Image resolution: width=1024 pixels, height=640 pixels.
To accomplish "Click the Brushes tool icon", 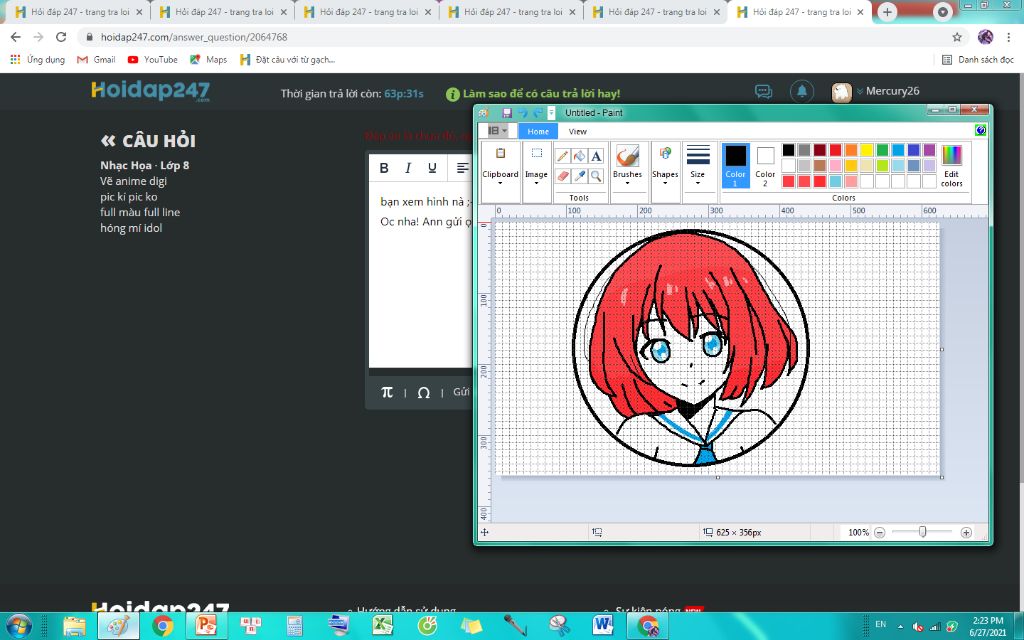I will (x=627, y=156).
